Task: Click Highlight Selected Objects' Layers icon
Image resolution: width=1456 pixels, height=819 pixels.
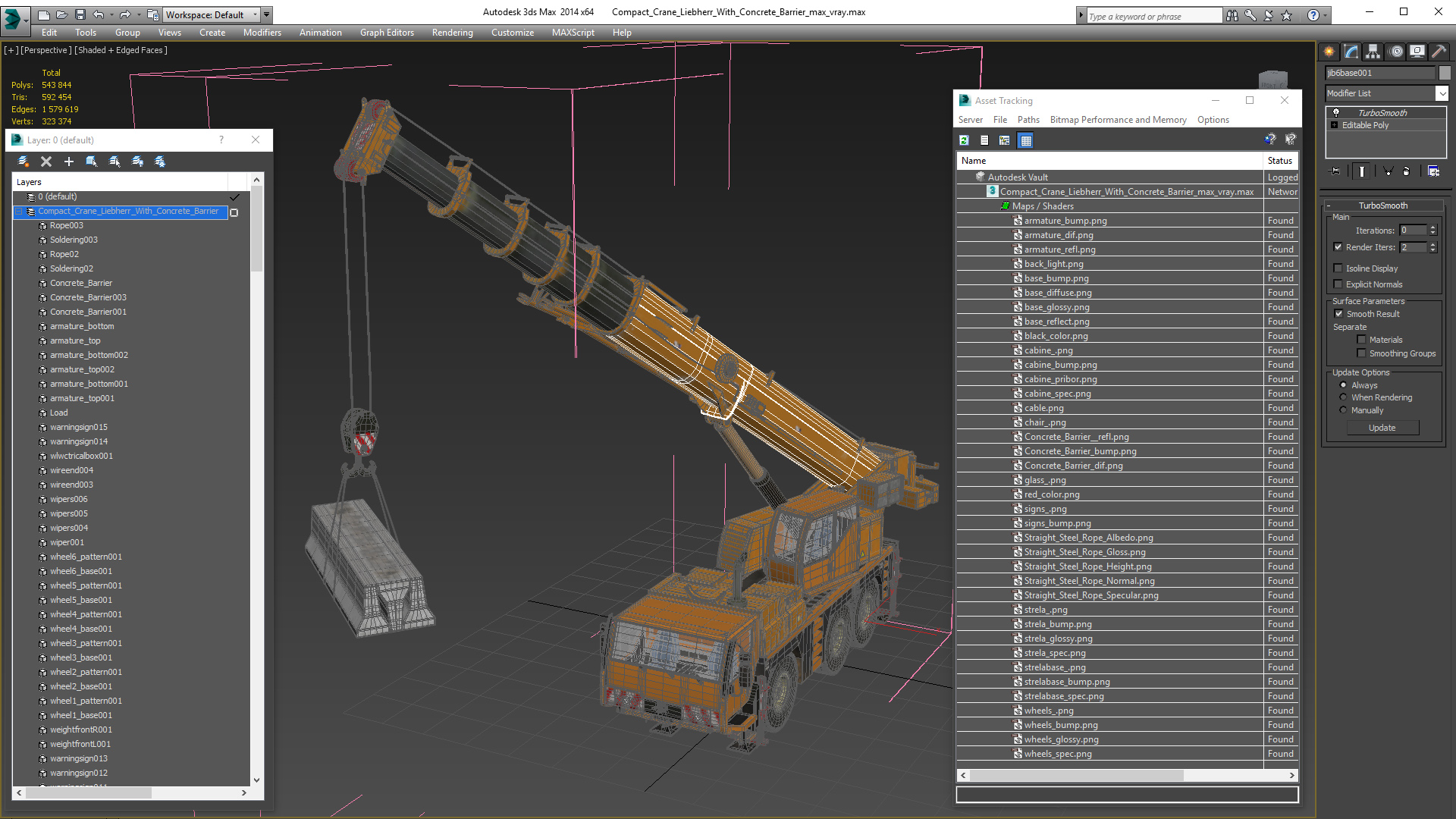Action: (x=115, y=161)
